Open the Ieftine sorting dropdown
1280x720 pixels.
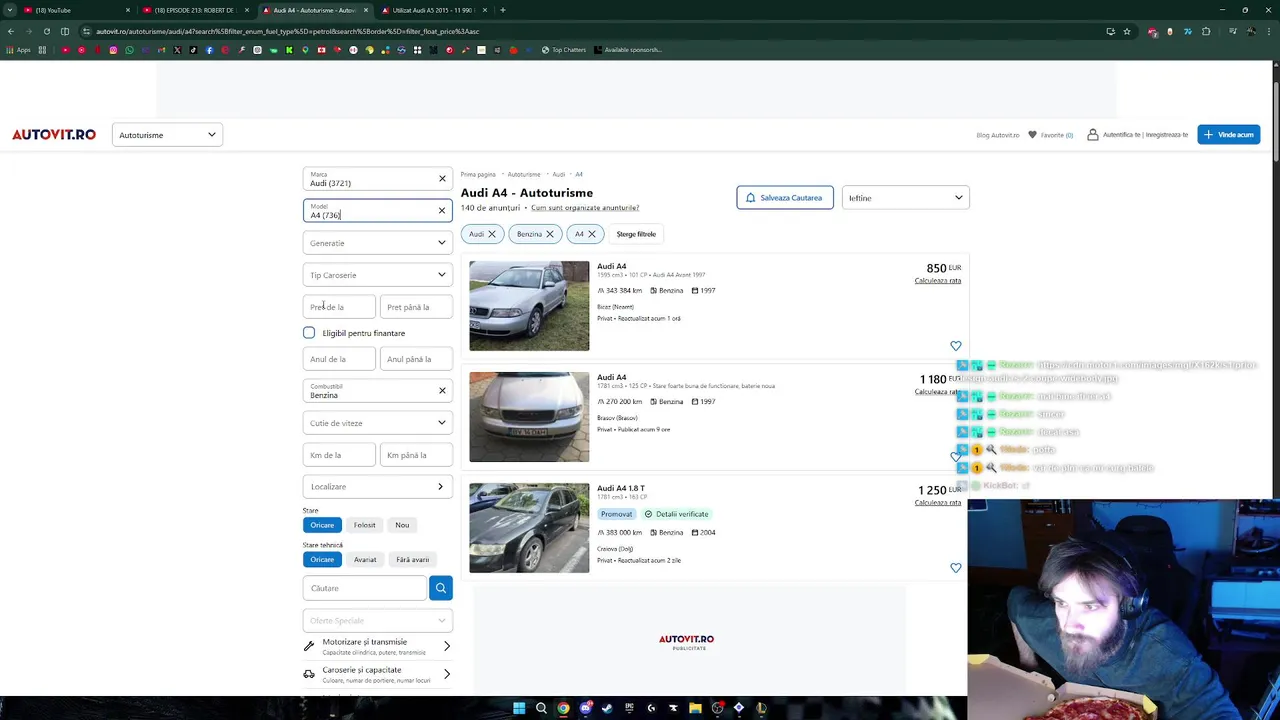tap(906, 198)
